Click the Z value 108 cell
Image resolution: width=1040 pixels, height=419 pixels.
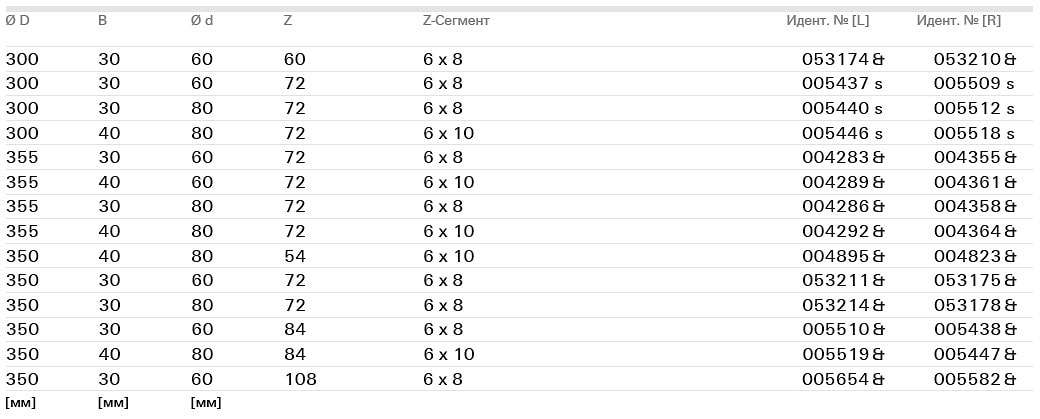coord(299,379)
